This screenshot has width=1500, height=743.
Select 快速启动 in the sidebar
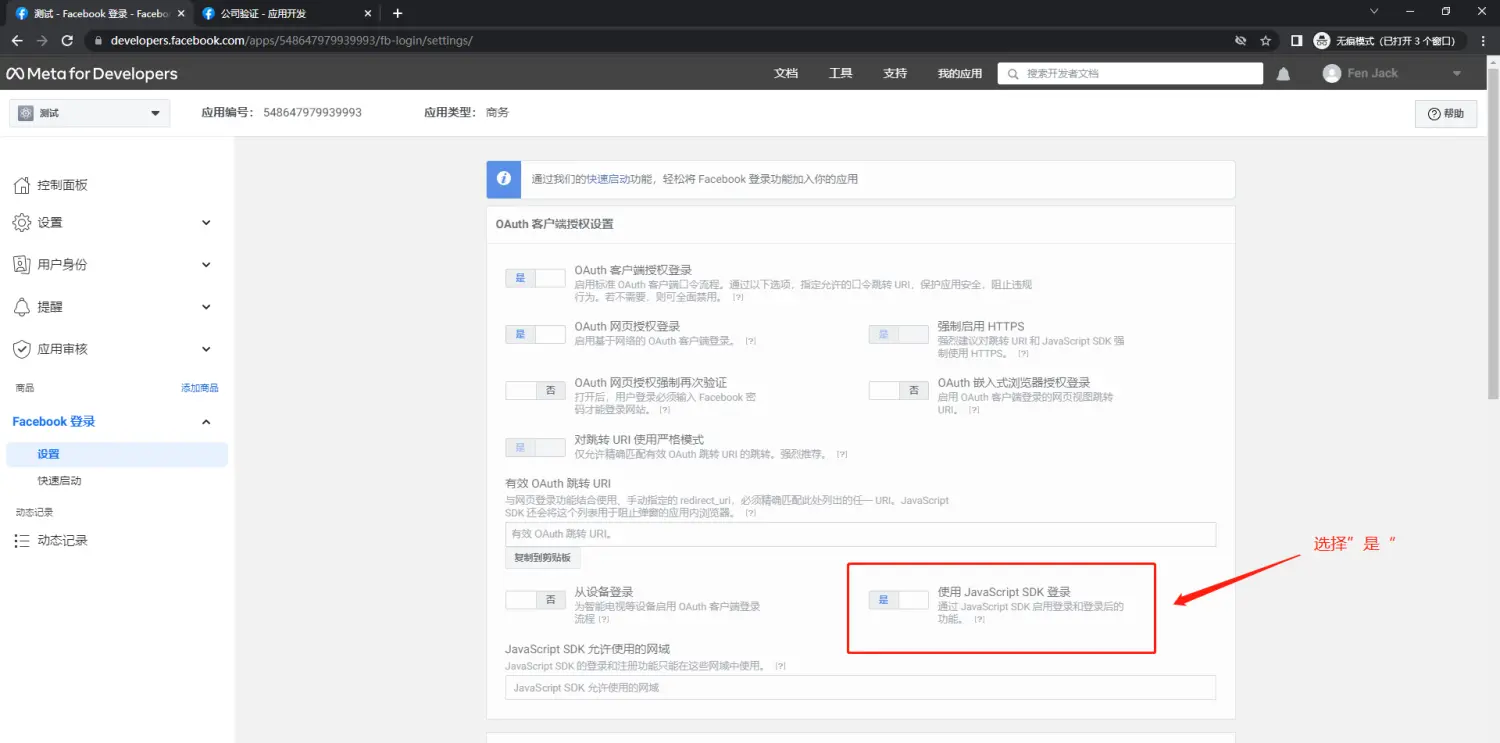(x=59, y=481)
